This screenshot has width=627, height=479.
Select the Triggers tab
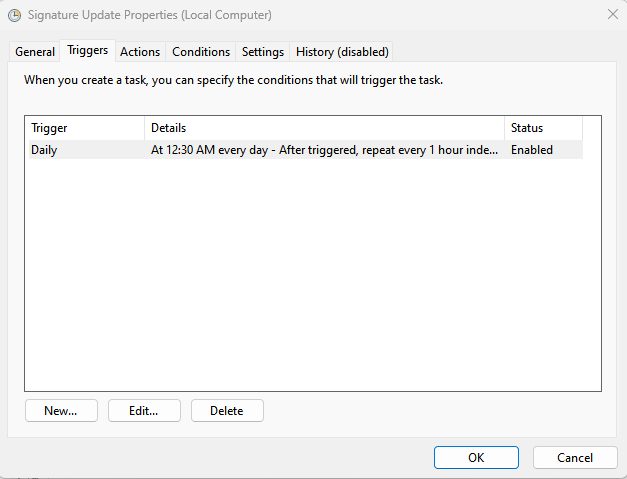(x=87, y=51)
